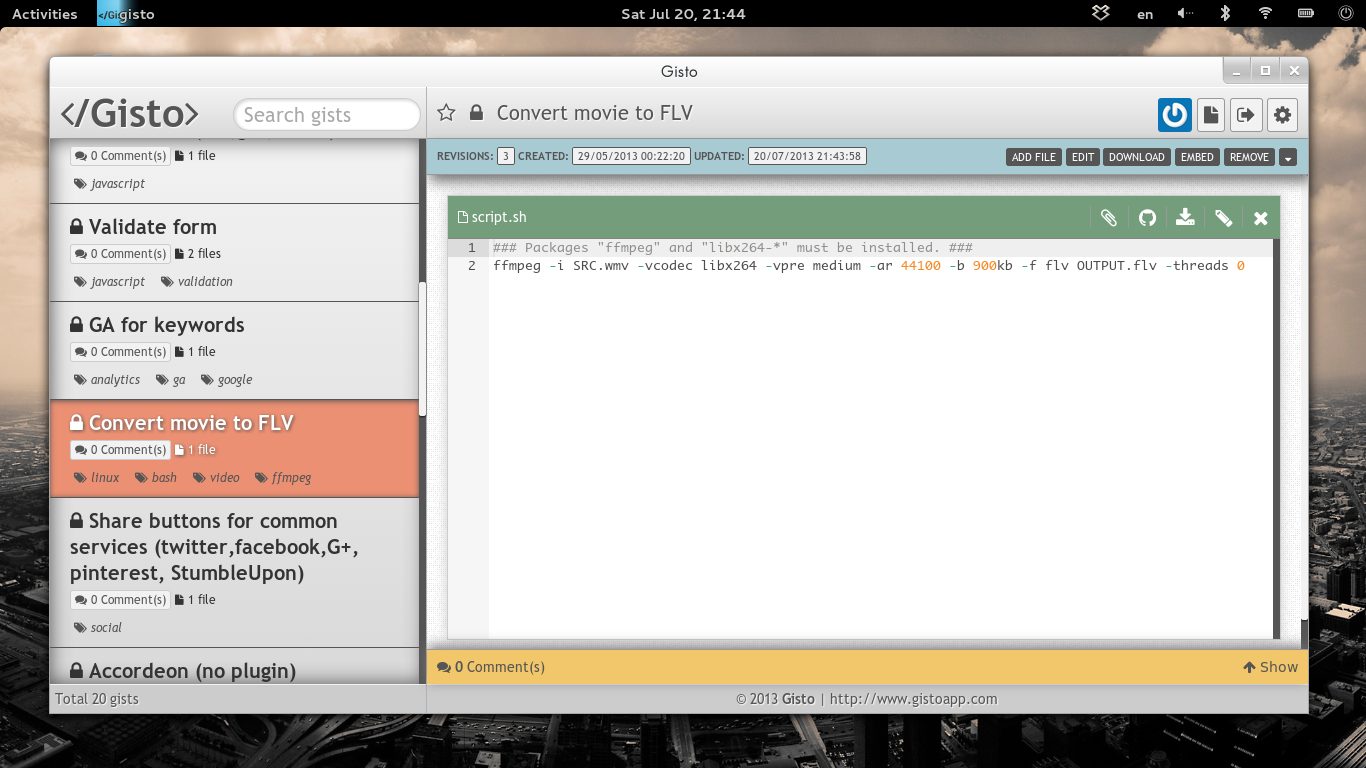Open the Accordeon (no plugin) gist
The image size is (1366, 768).
[x=192, y=671]
